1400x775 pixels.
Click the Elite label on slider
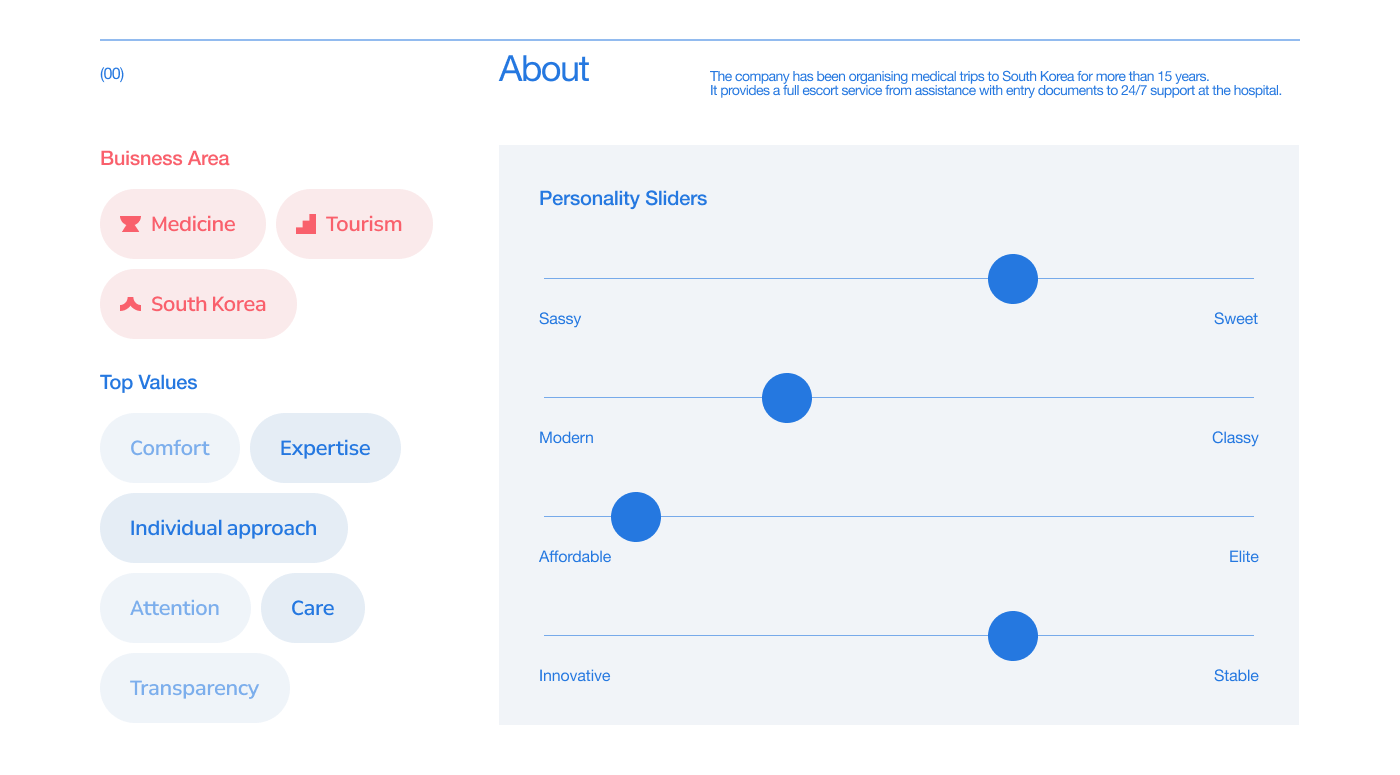1243,557
